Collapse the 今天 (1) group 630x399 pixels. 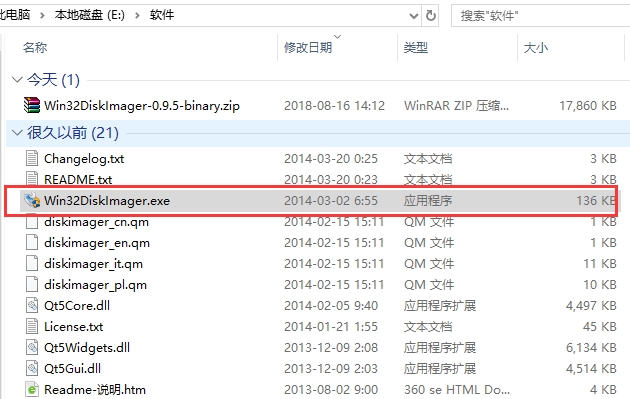click(x=17, y=80)
